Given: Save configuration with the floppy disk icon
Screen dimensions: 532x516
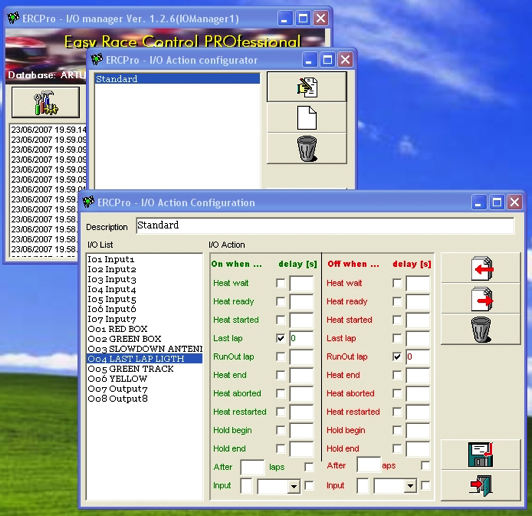Looking at the screenshot, I should (x=480, y=455).
